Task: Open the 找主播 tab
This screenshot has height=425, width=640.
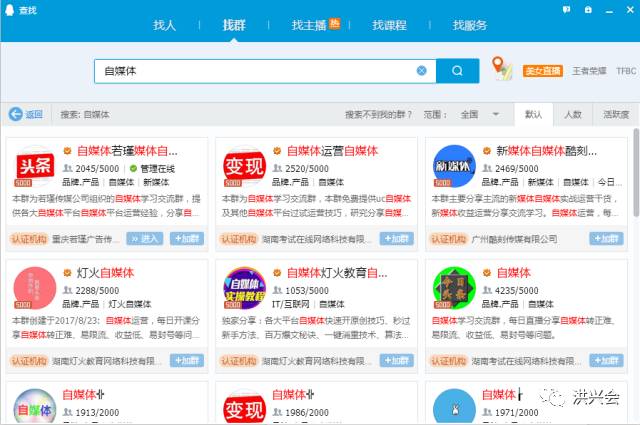Action: (x=309, y=25)
